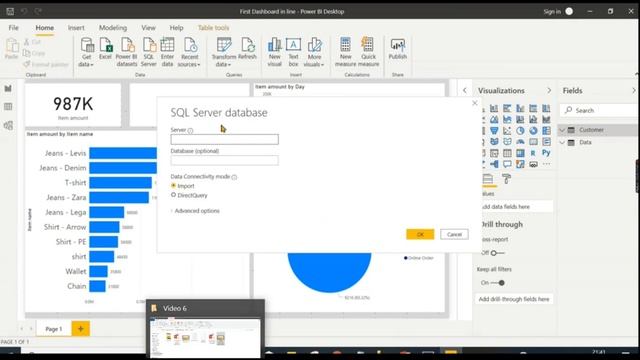Select the DirectQuery connectivity mode
The height and width of the screenshot is (360, 640).
pyautogui.click(x=173, y=195)
